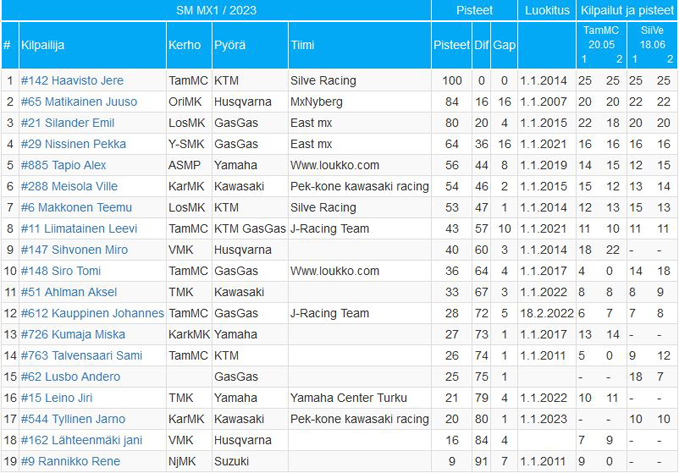Select rider #29 Nissinen Pekka
The width and height of the screenshot is (679, 473).
pos(74,144)
